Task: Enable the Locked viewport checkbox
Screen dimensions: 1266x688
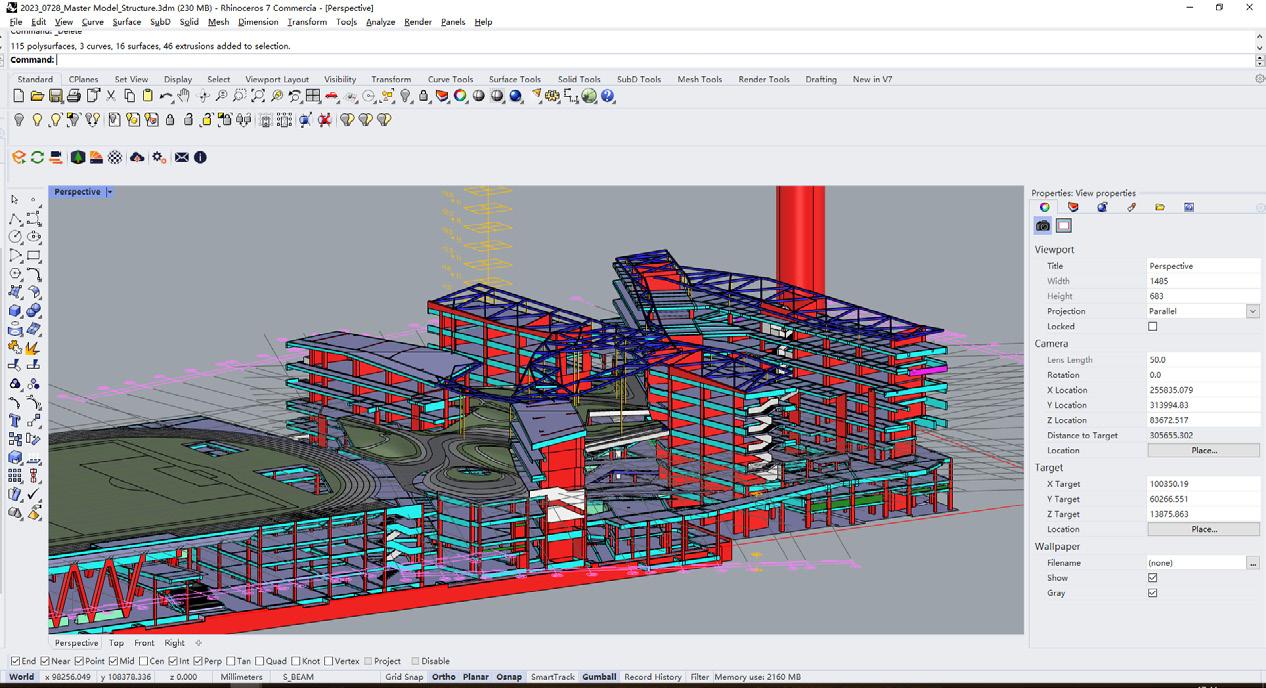Action: point(1153,326)
